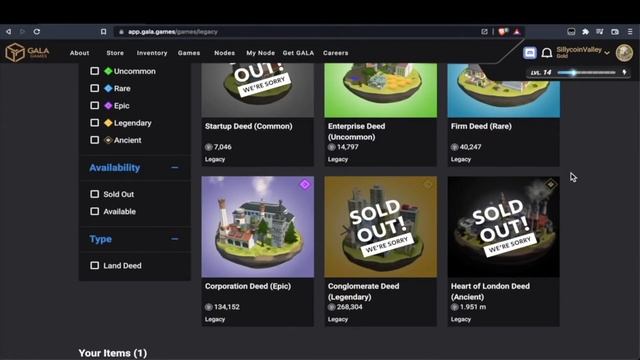The width and height of the screenshot is (640, 360).
Task: Check the Sold Out availability filter
Action: [94, 194]
